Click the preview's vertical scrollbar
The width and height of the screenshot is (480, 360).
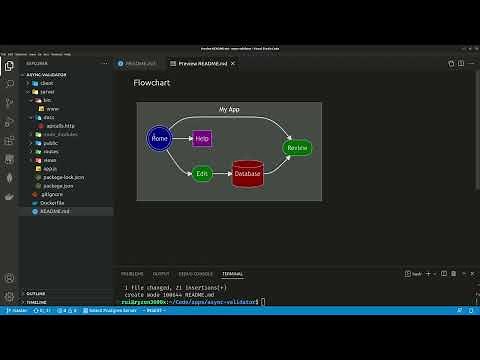click(x=477, y=130)
